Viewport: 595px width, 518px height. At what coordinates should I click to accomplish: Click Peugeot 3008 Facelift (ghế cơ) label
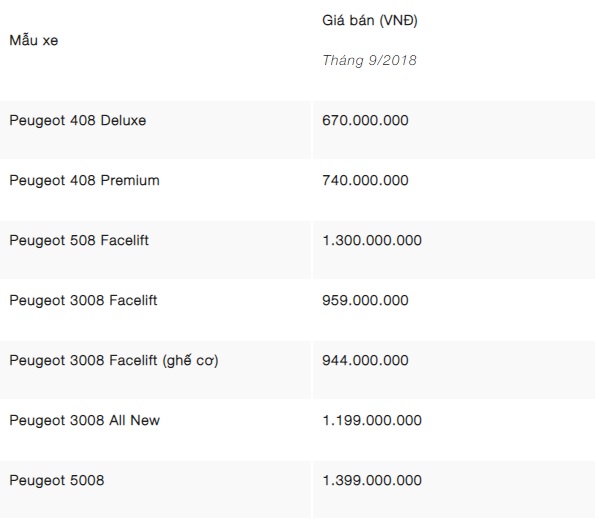[114, 361]
